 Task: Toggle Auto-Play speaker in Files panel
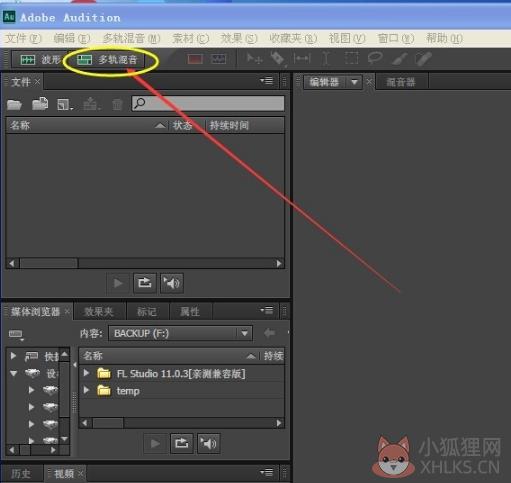pos(172,283)
